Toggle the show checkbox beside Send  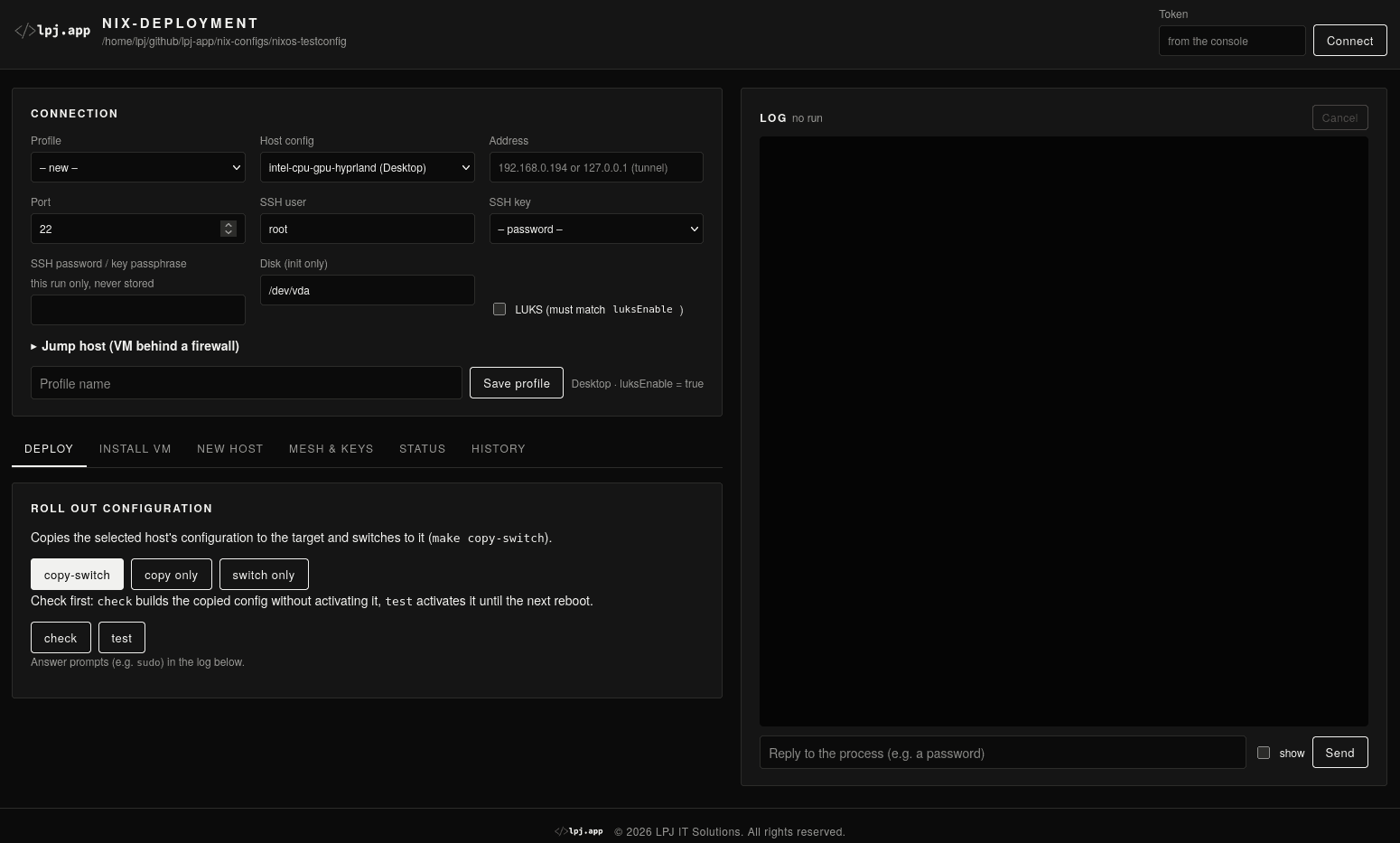pos(1264,753)
